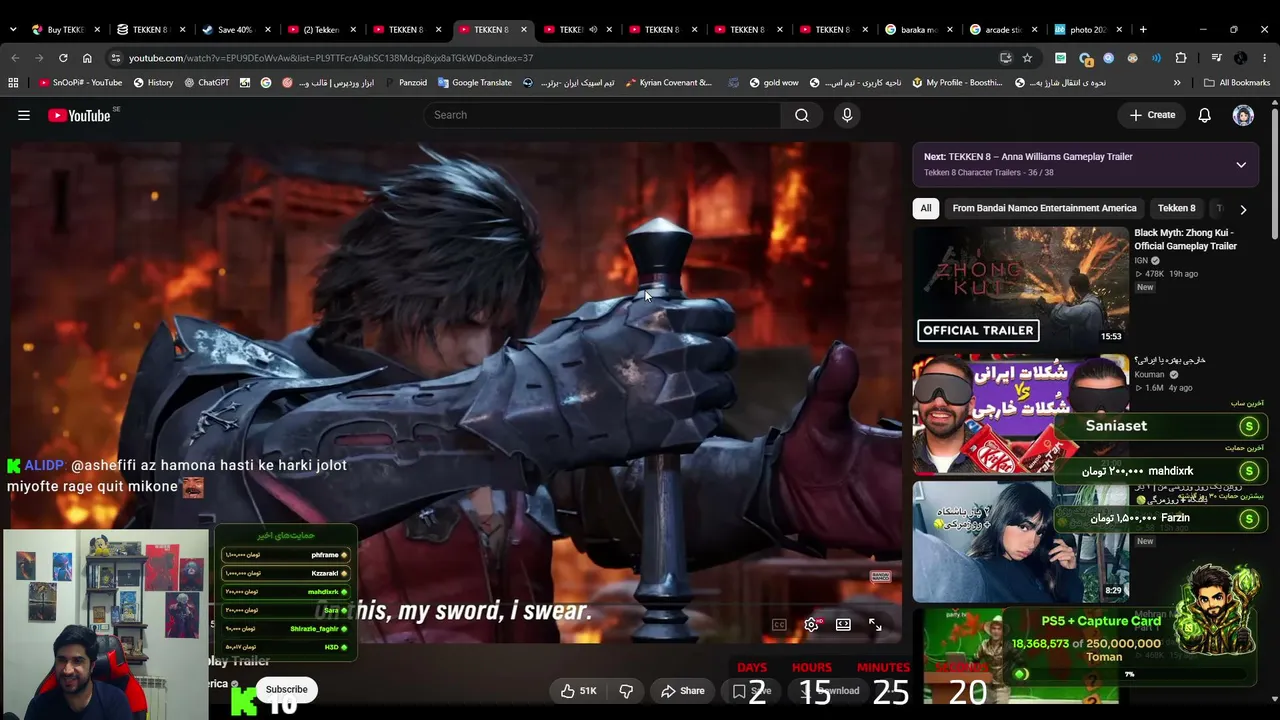Switch the player to theater mode

tap(843, 625)
